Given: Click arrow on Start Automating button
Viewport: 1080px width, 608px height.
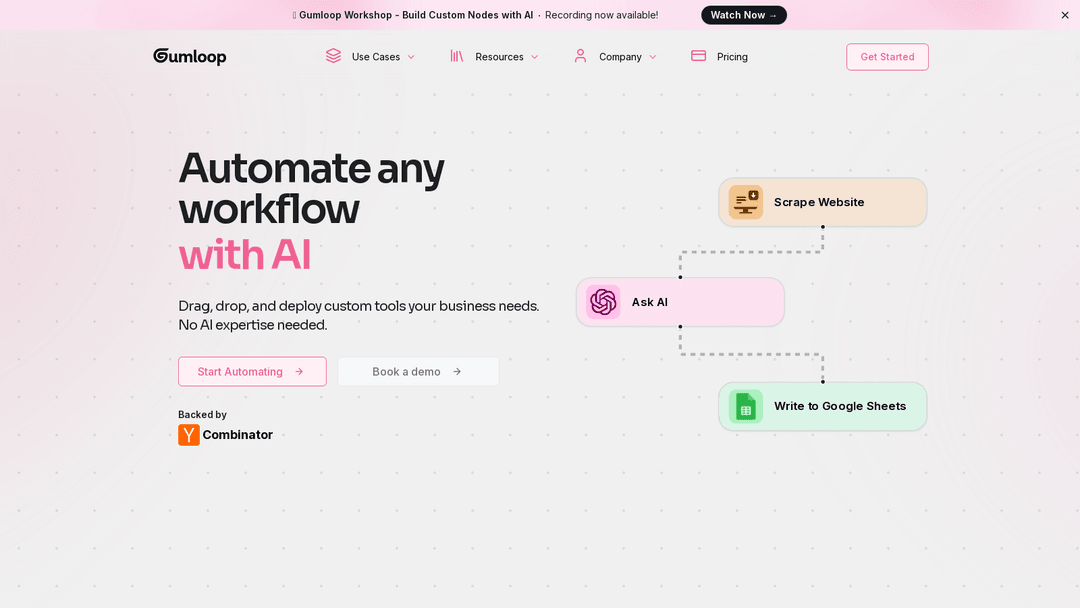Looking at the screenshot, I should [299, 372].
